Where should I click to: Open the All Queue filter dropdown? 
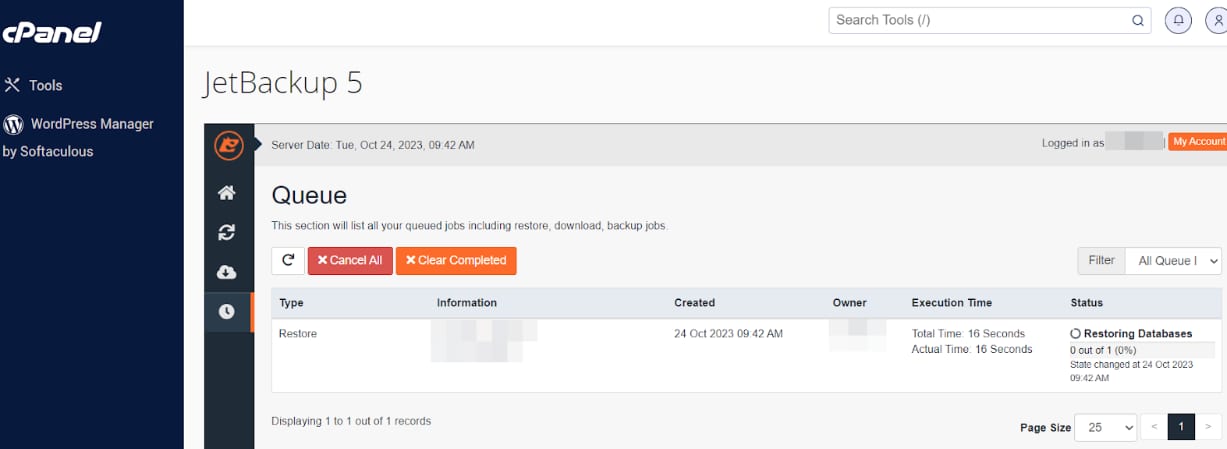pyautogui.click(x=1174, y=260)
